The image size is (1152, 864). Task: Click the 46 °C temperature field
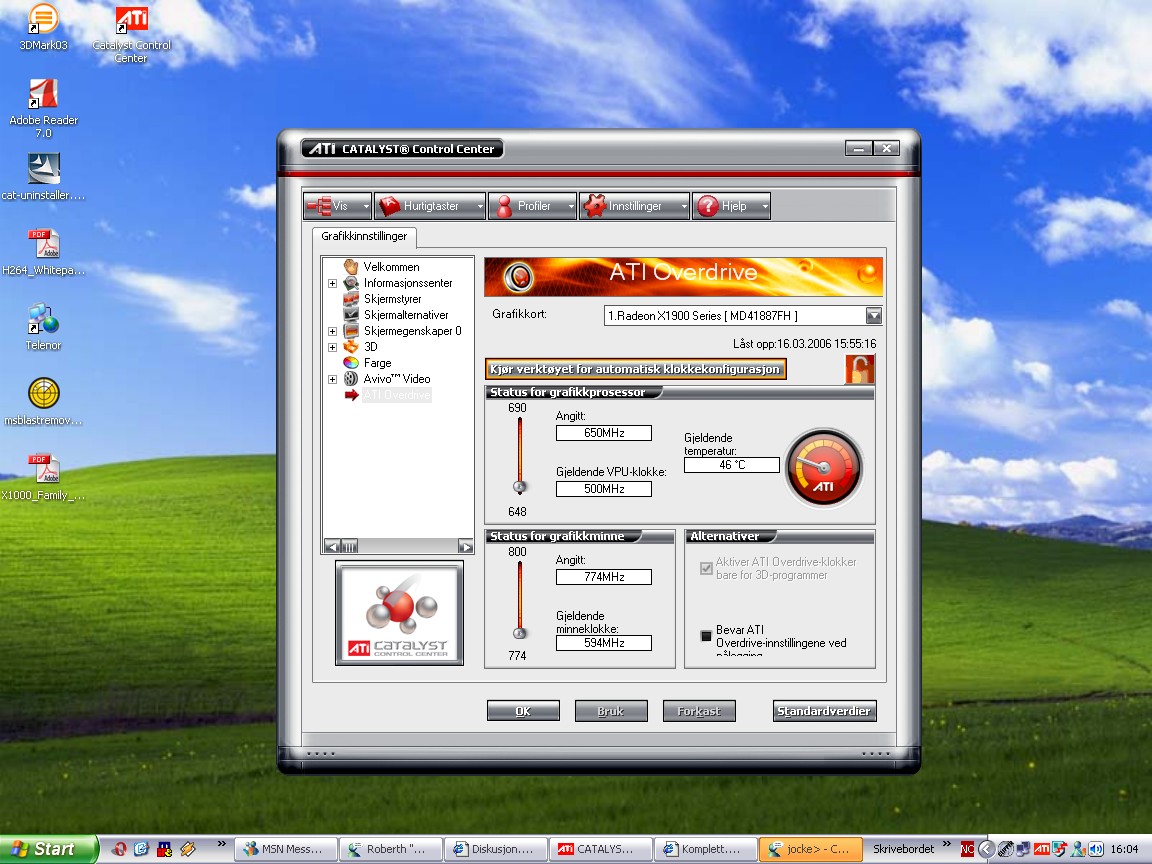pyautogui.click(x=732, y=465)
